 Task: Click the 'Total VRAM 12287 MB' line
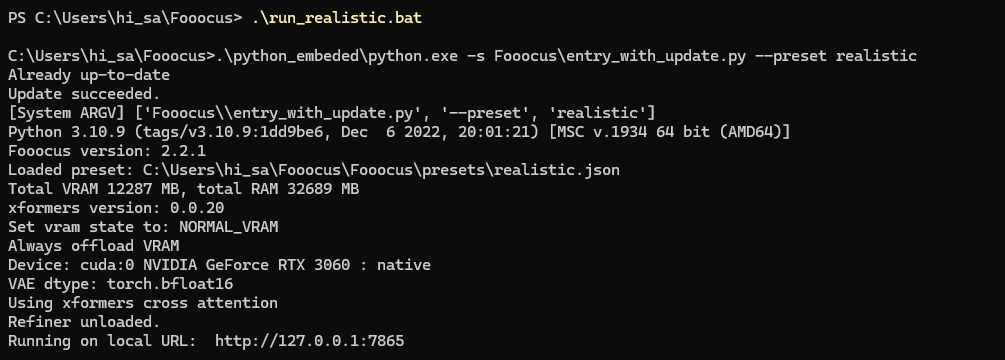pyautogui.click(x=183, y=189)
